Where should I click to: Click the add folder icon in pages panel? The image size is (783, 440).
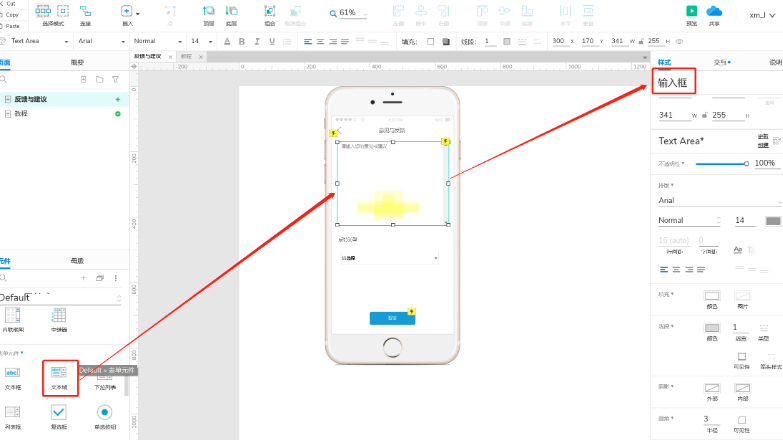(99, 79)
